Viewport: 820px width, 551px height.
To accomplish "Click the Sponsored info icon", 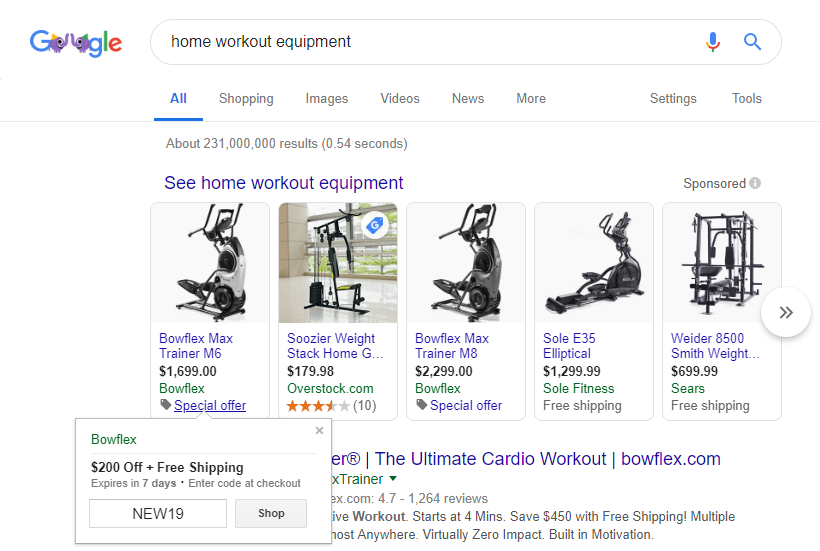I will pyautogui.click(x=755, y=183).
